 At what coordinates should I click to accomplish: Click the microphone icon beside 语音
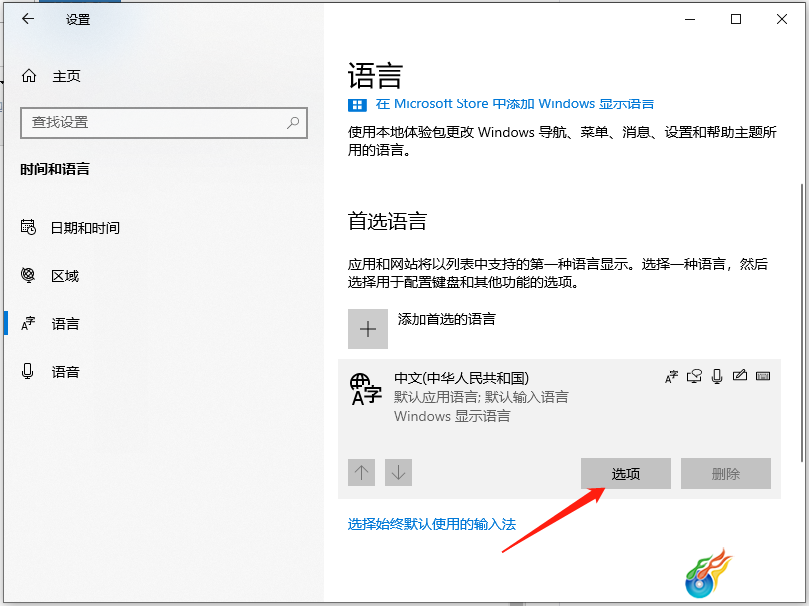[x=27, y=371]
